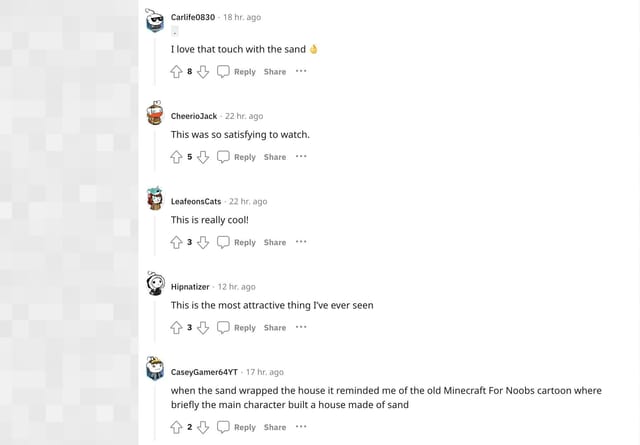
Task: Downvote Carlife0830's comment
Action: point(203,72)
